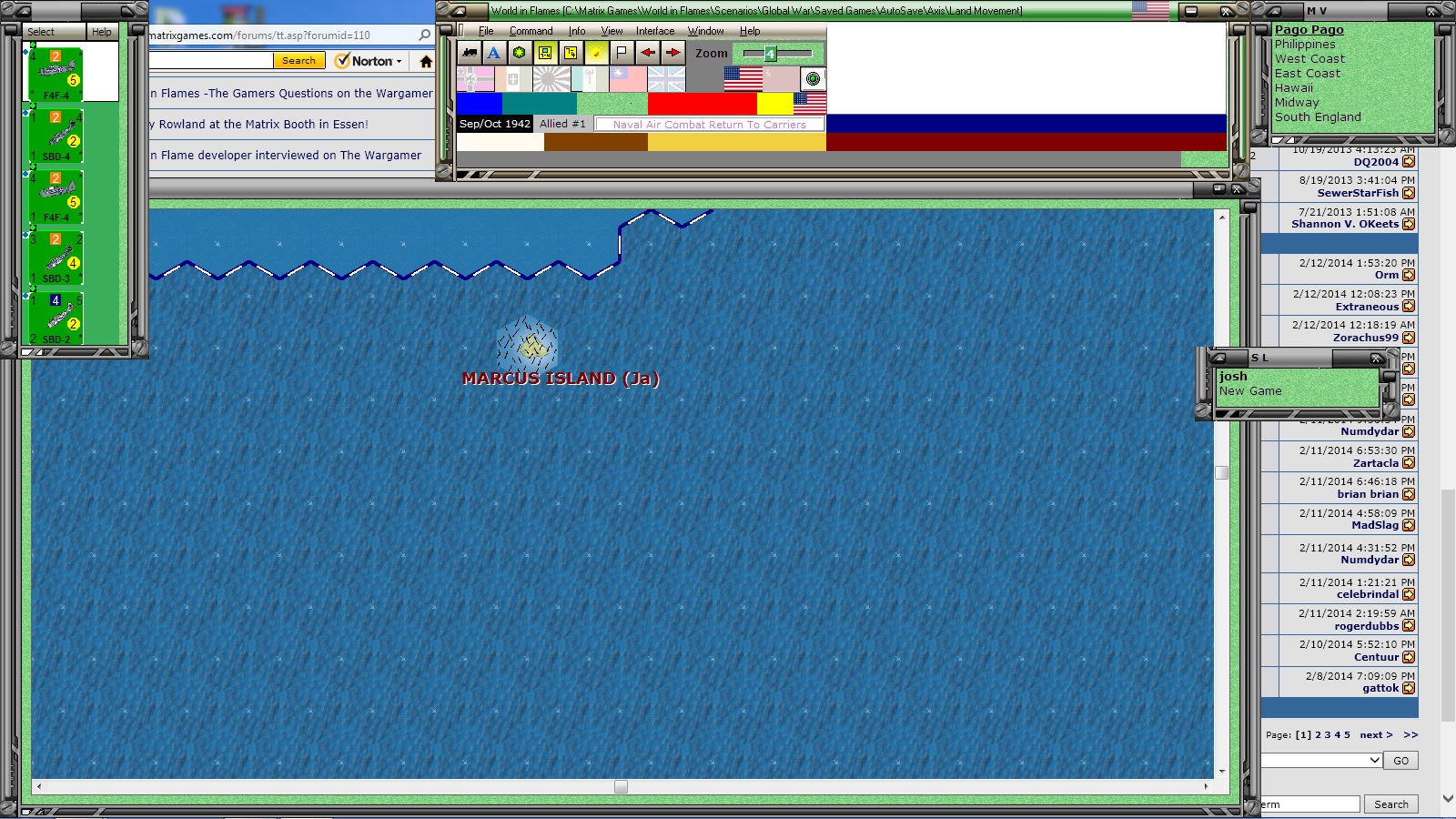Click the forum search term input field
This screenshot has height=819, width=1456.
coord(1310,804)
